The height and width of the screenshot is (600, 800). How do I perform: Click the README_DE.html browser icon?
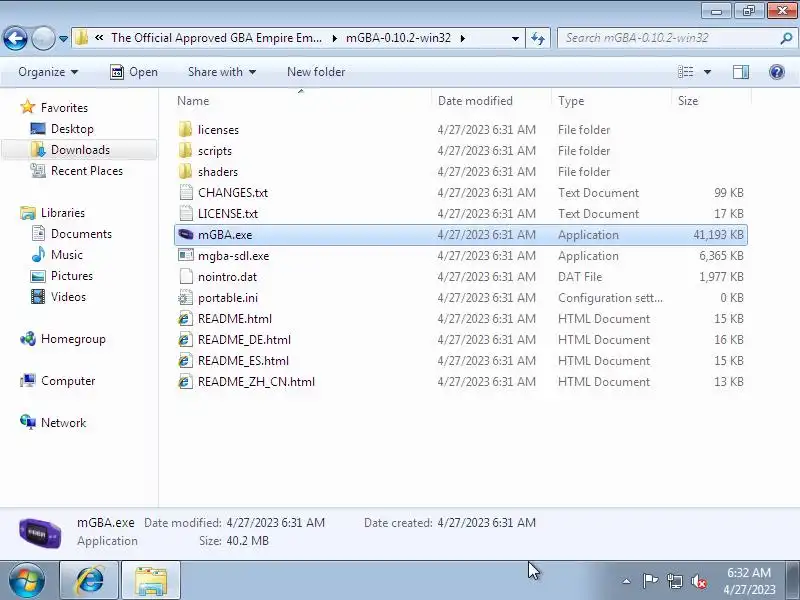pos(186,339)
